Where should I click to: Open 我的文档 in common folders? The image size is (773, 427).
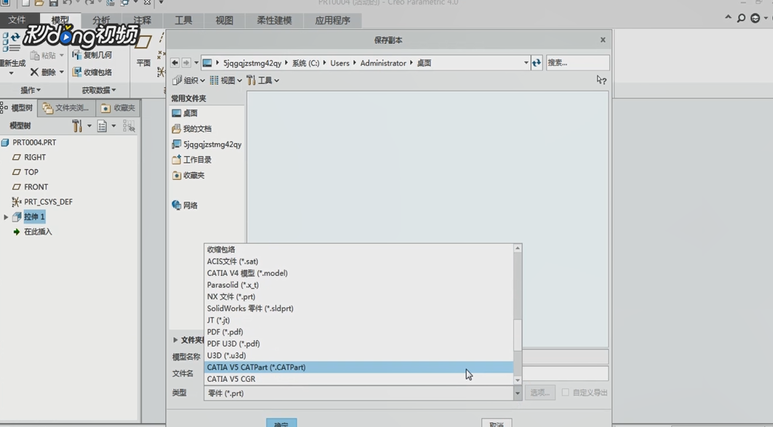coord(192,129)
